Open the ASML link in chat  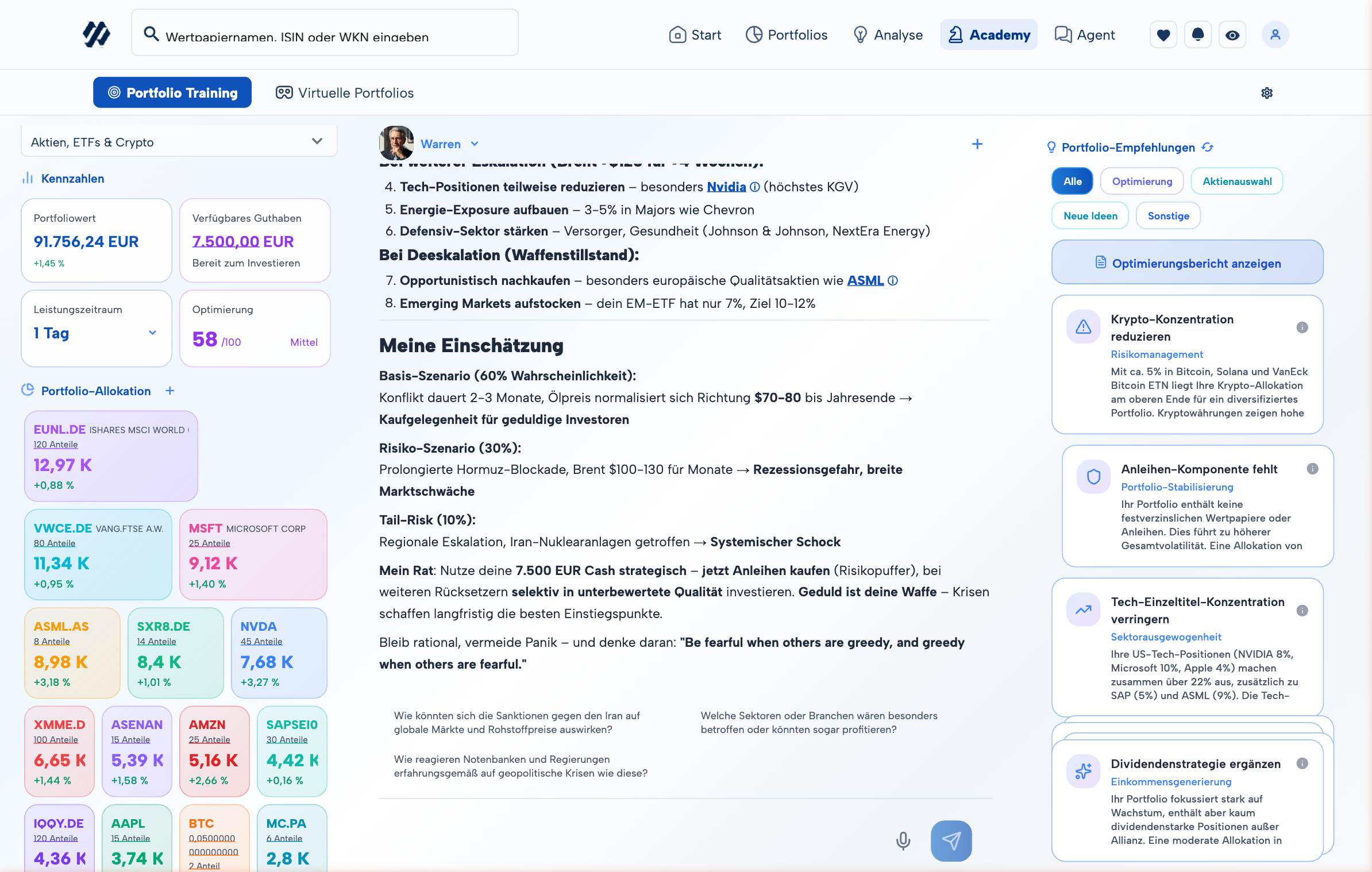click(865, 280)
